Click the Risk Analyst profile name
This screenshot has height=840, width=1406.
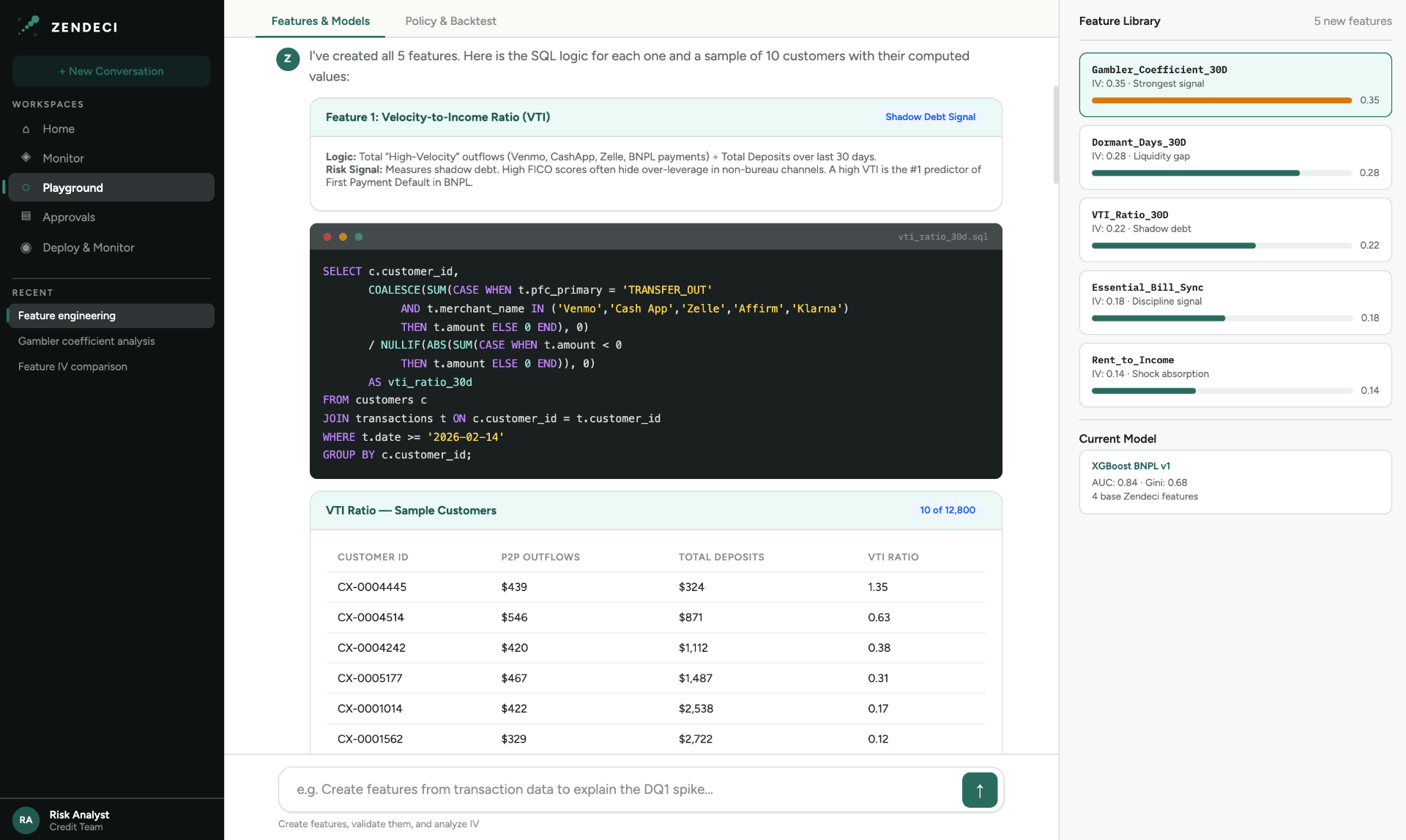click(79, 814)
